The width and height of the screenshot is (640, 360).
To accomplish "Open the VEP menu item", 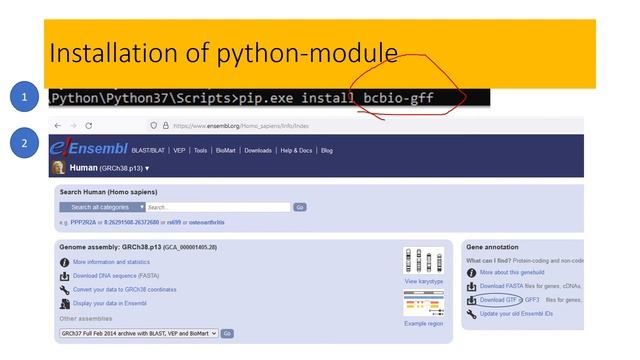I will pyautogui.click(x=179, y=151).
